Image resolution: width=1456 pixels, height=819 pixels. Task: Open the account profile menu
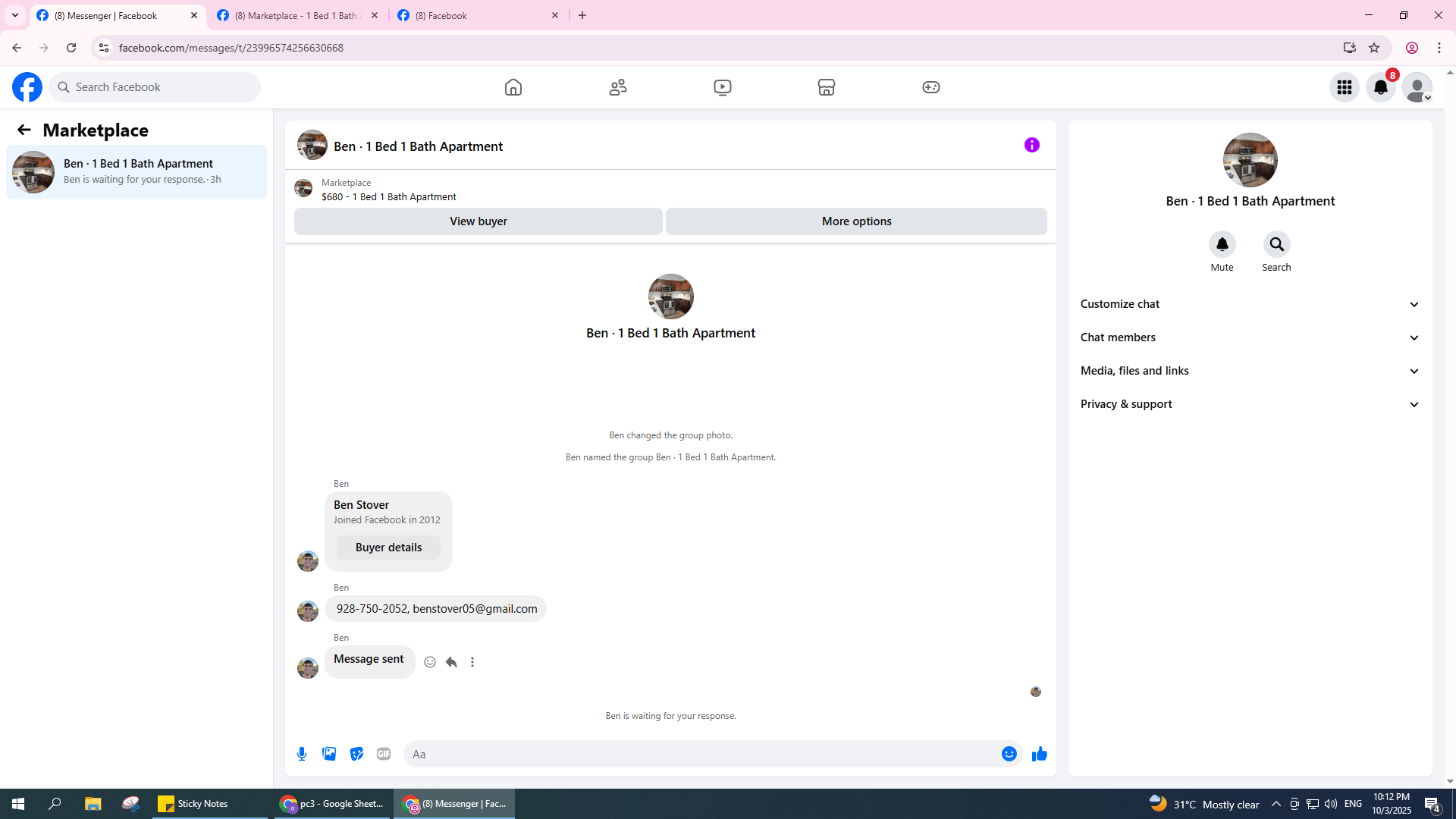point(1417,87)
